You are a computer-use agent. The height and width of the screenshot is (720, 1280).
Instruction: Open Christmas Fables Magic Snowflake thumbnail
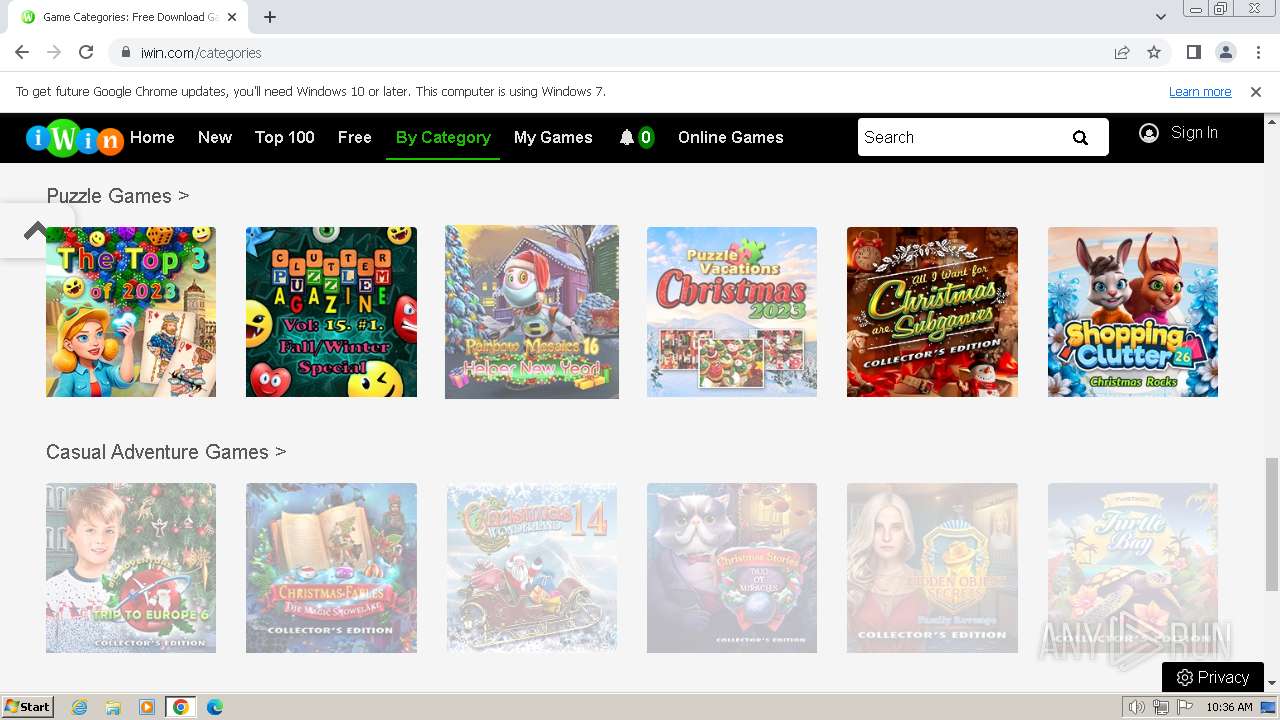tap(331, 568)
